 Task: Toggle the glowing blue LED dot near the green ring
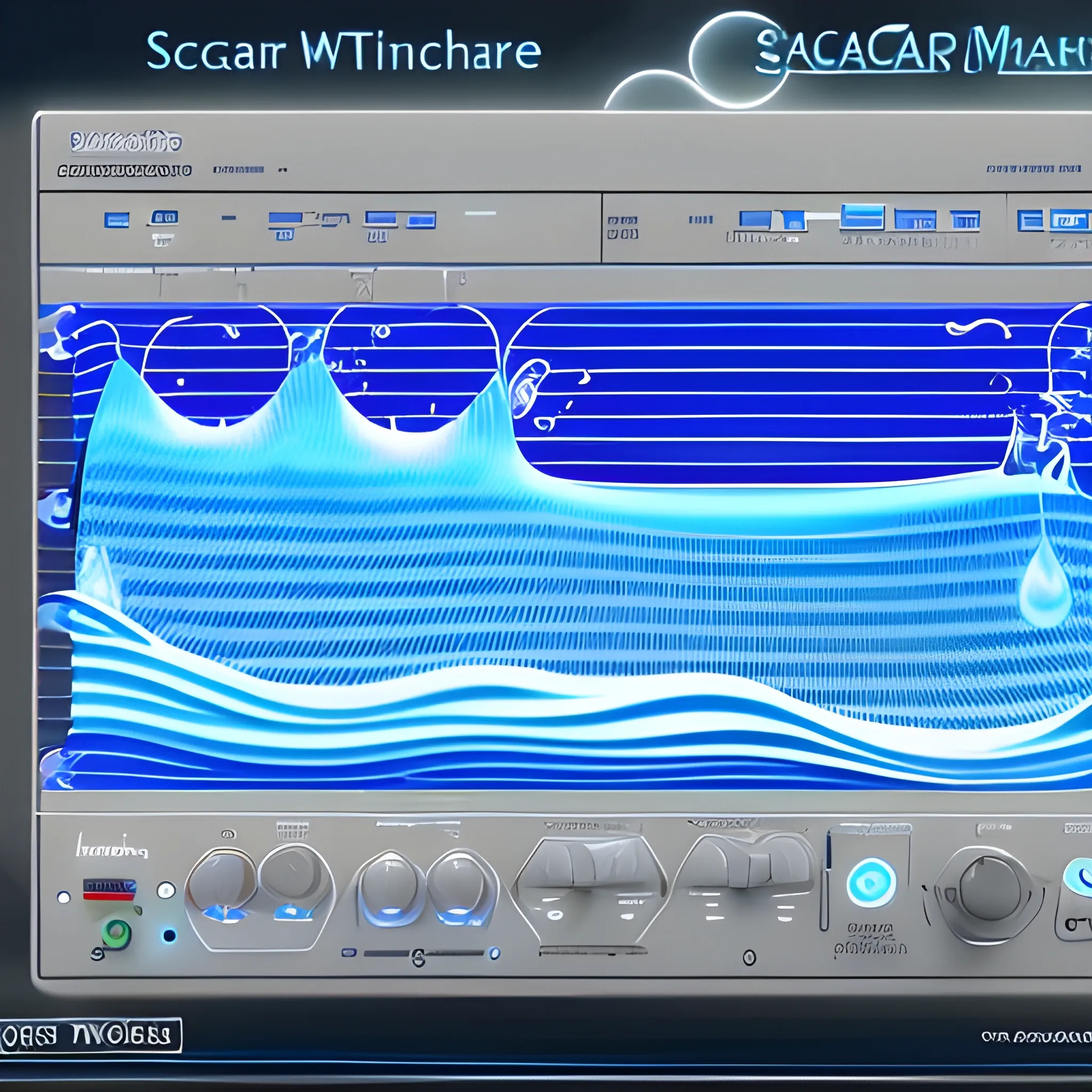(169, 935)
